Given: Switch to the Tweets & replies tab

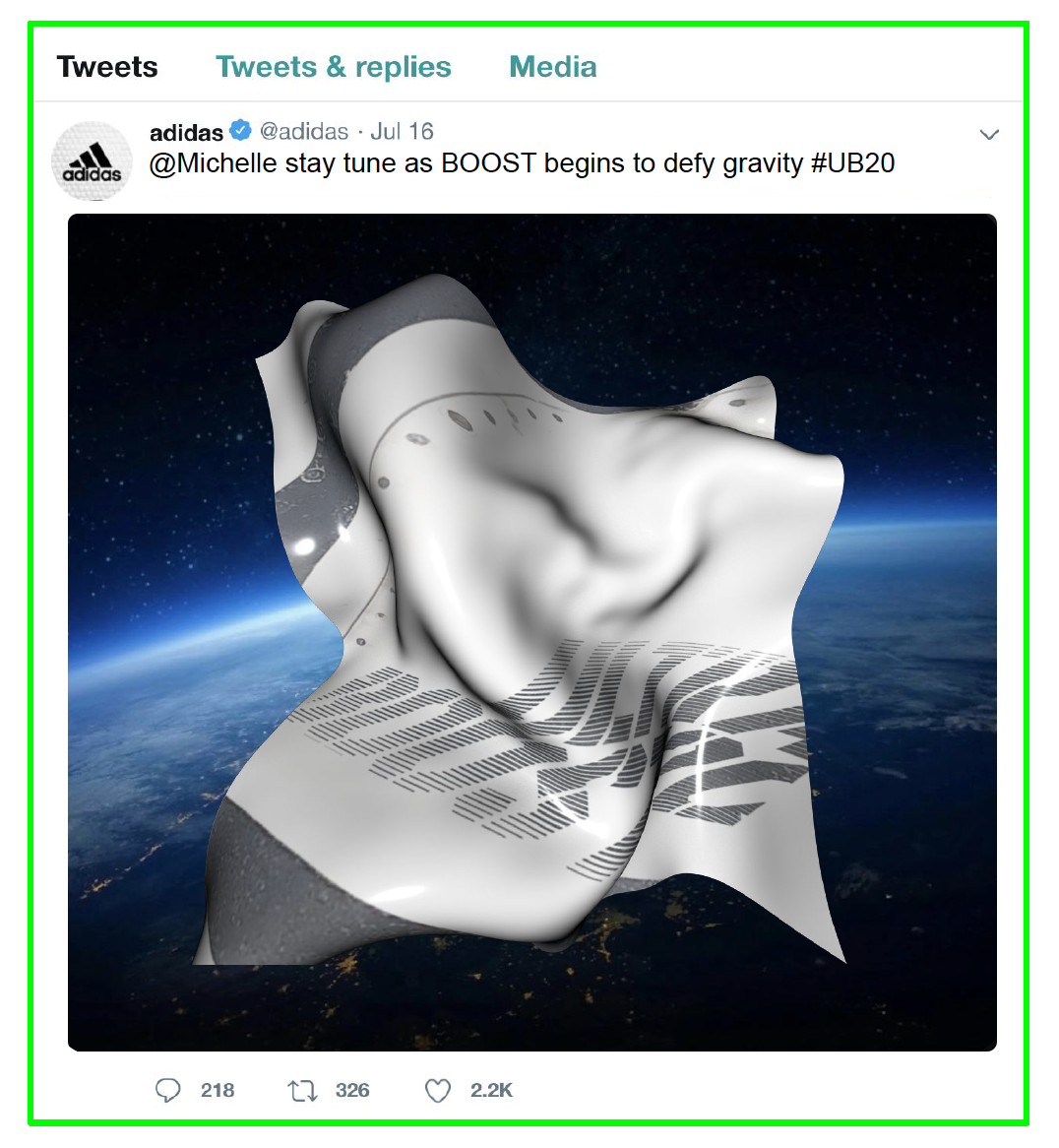Looking at the screenshot, I should 334,67.
